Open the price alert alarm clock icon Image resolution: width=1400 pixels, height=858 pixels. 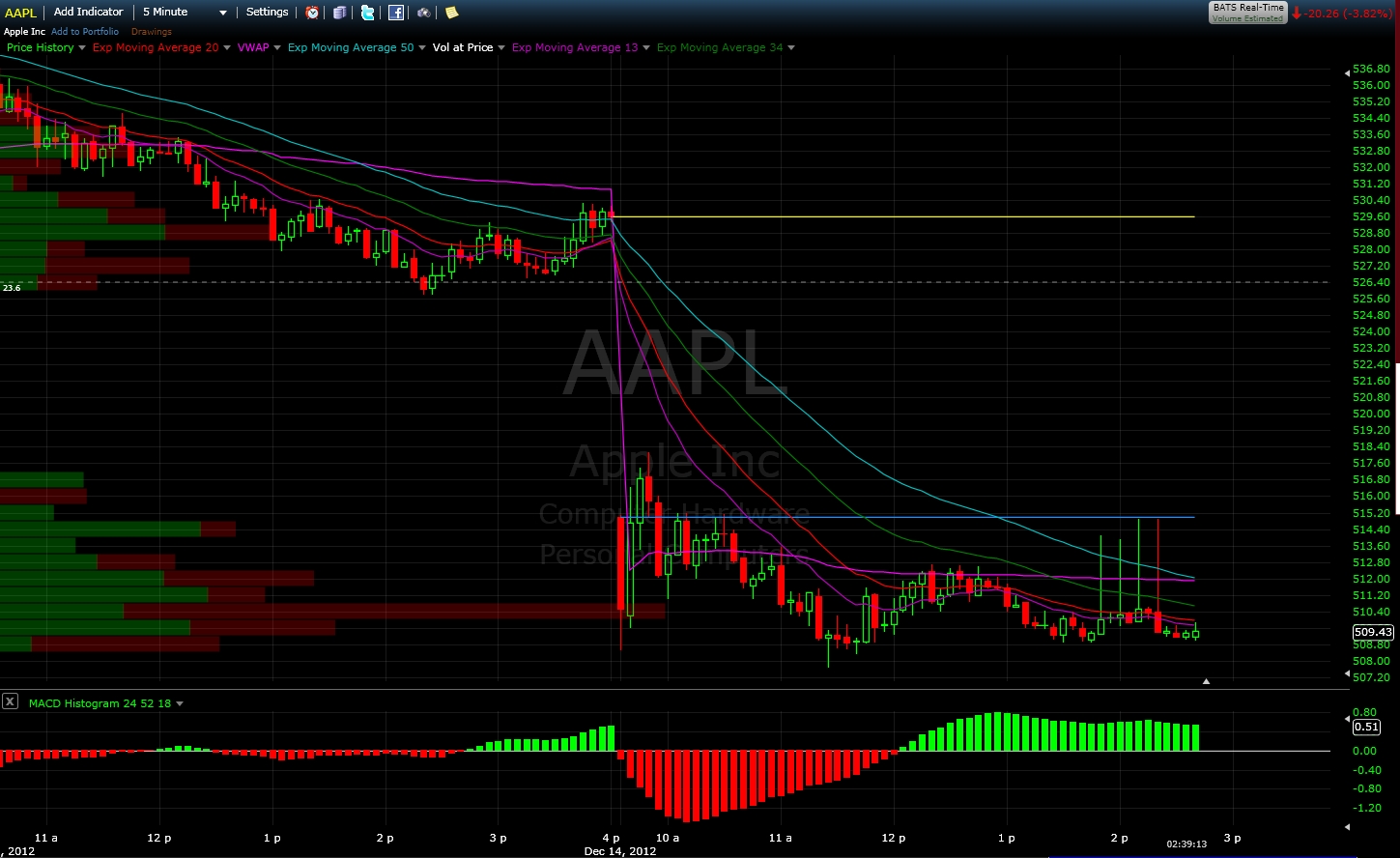(312, 13)
